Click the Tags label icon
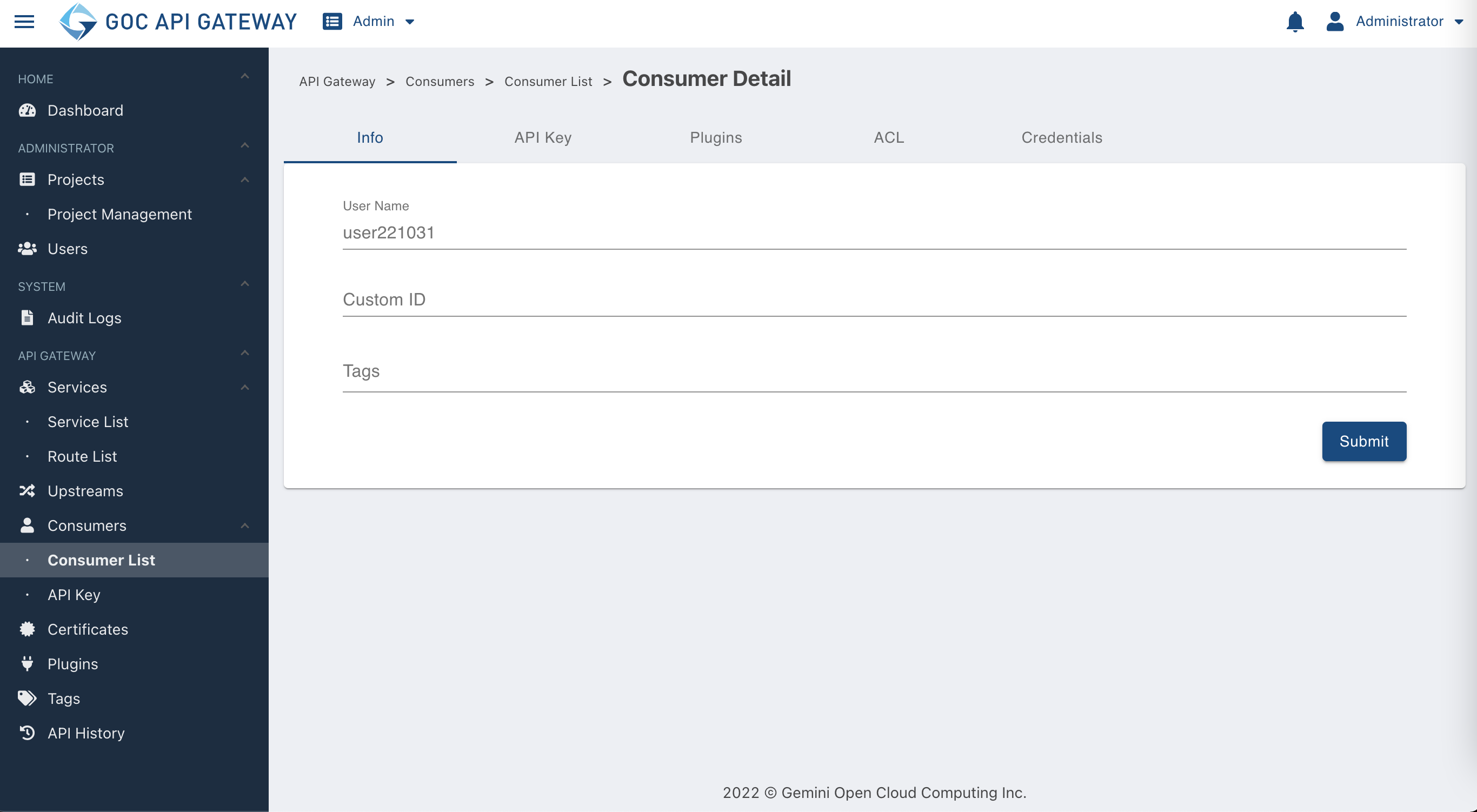 [28, 698]
